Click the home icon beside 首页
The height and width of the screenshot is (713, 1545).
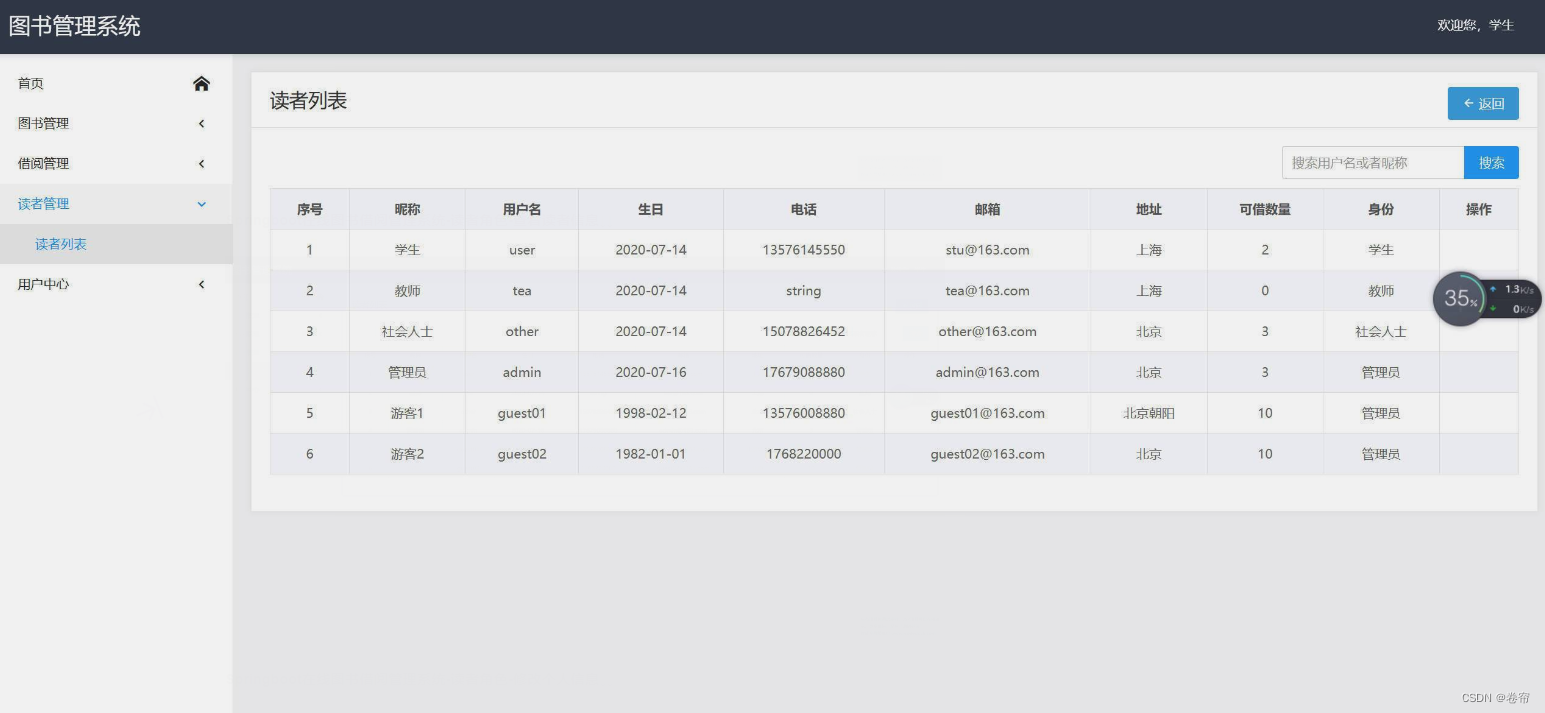coord(201,83)
